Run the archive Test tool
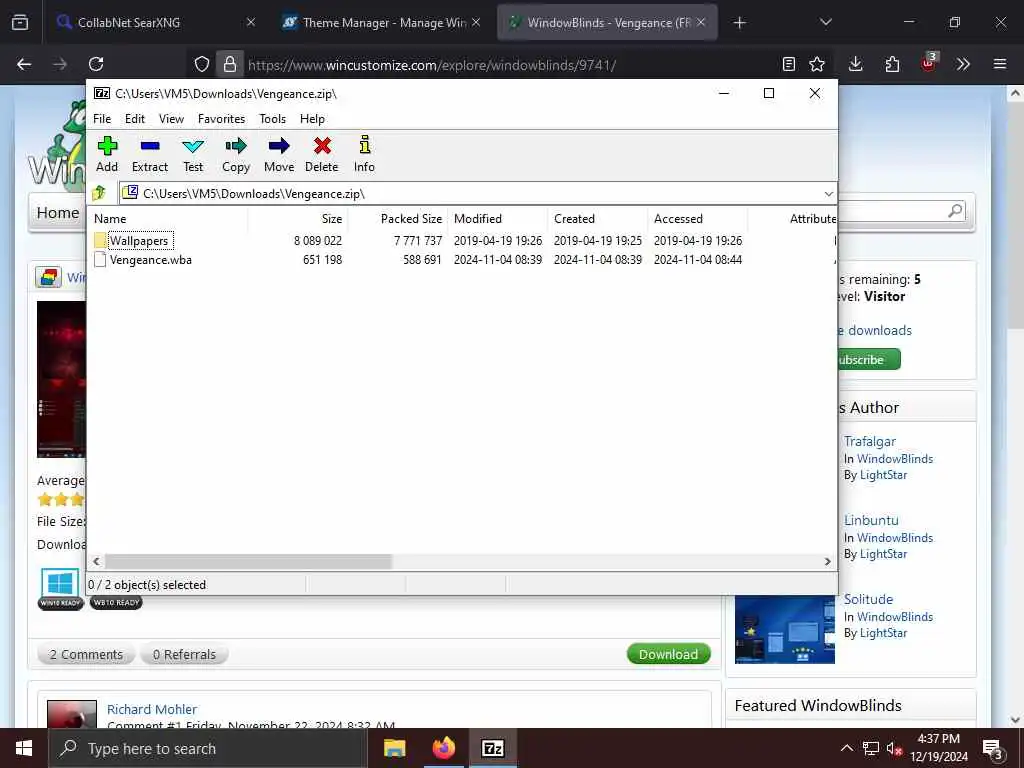This screenshot has width=1024, height=768. [193, 154]
